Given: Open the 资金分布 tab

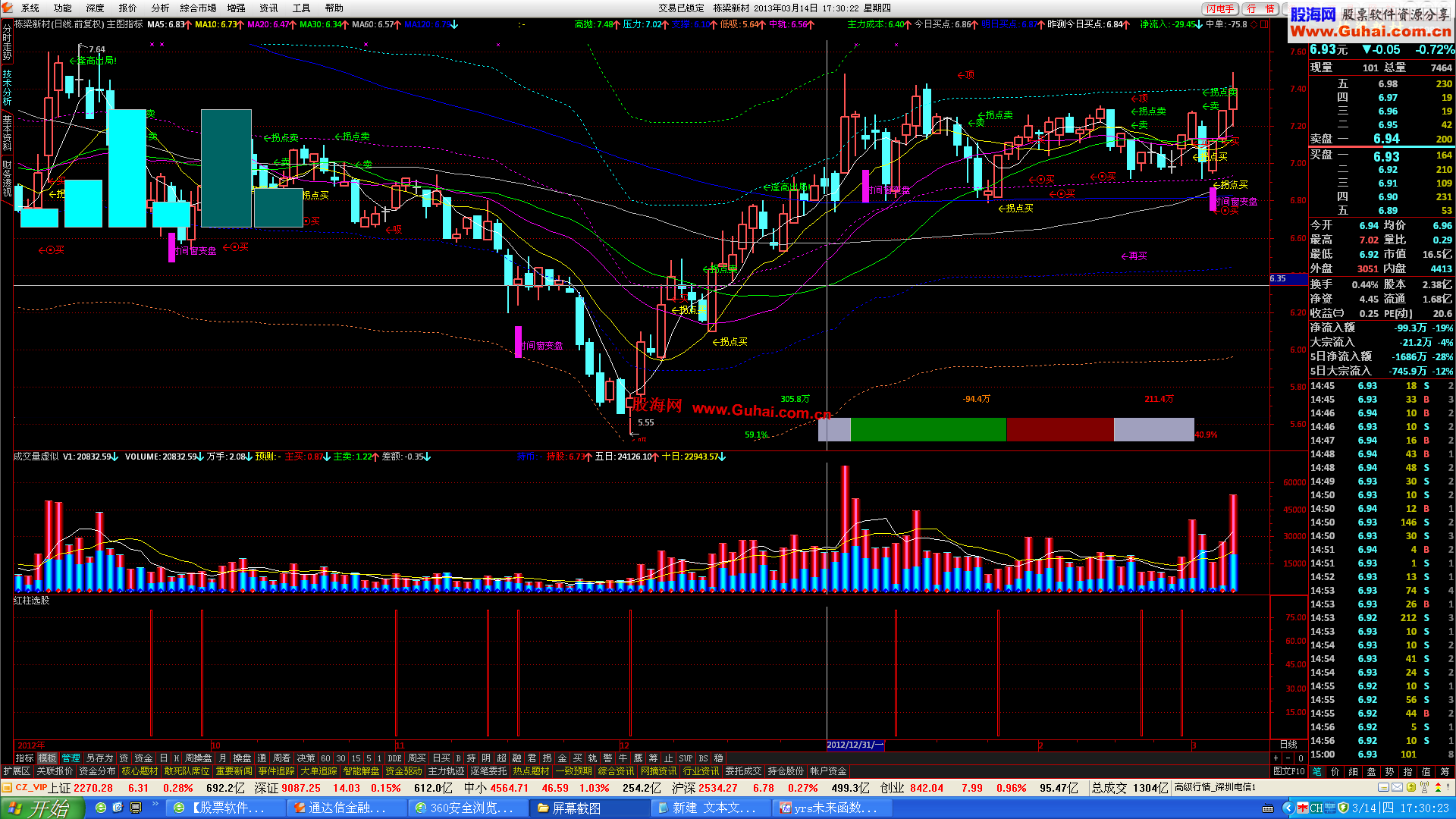Looking at the screenshot, I should [x=97, y=771].
